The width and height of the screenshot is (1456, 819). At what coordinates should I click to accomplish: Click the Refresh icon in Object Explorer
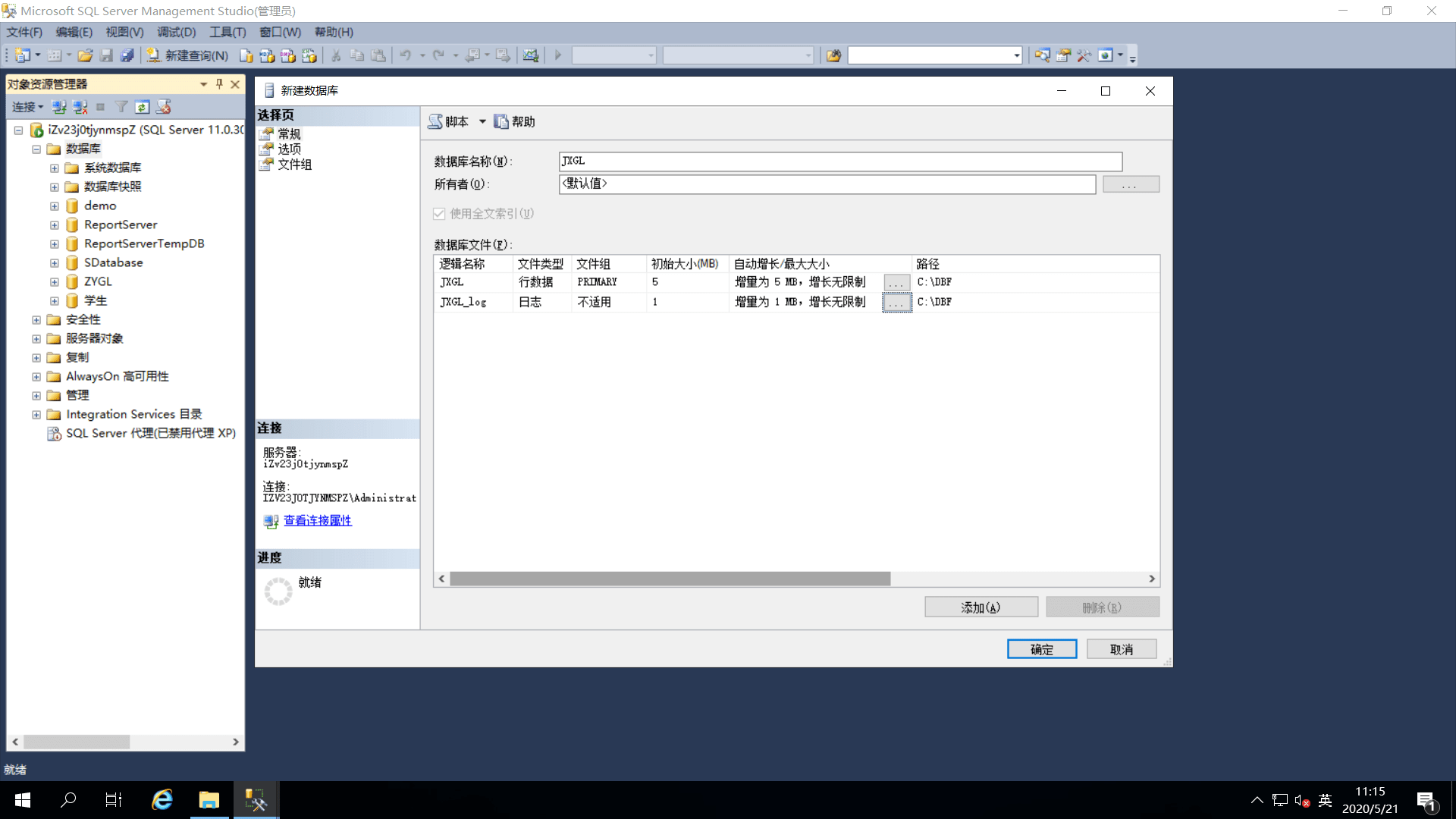pos(142,107)
